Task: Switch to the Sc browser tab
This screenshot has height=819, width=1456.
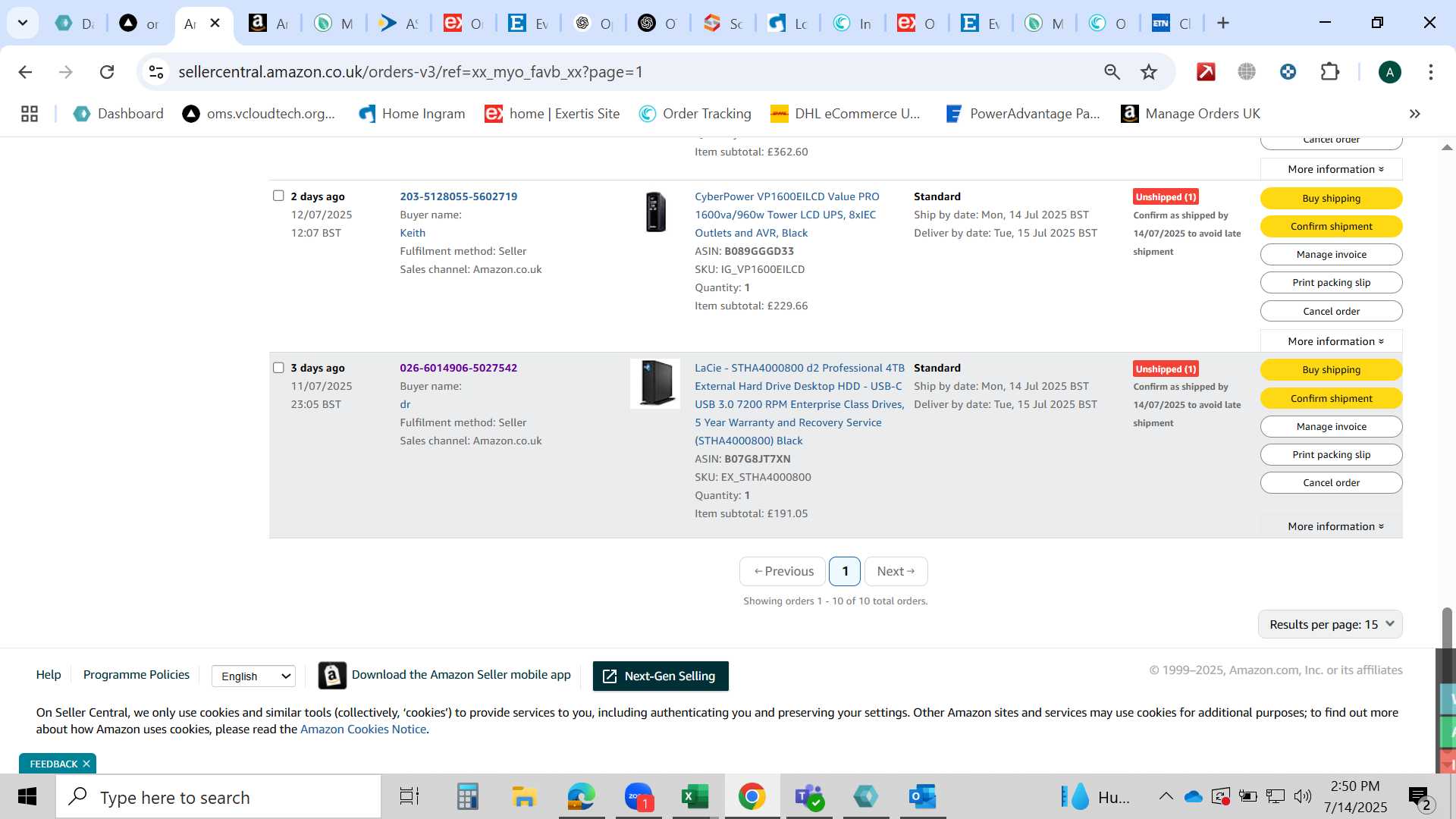Action: coord(723,23)
